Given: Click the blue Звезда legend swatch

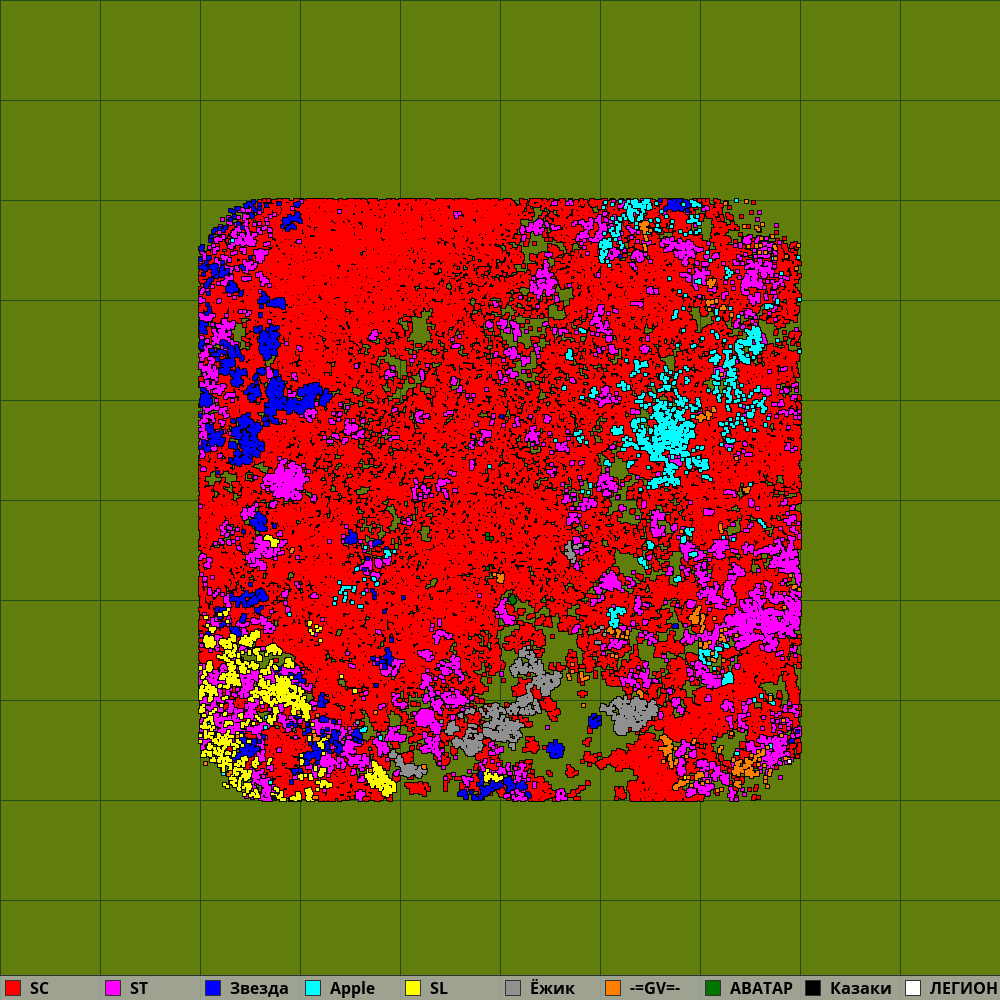Looking at the screenshot, I should tap(213, 988).
